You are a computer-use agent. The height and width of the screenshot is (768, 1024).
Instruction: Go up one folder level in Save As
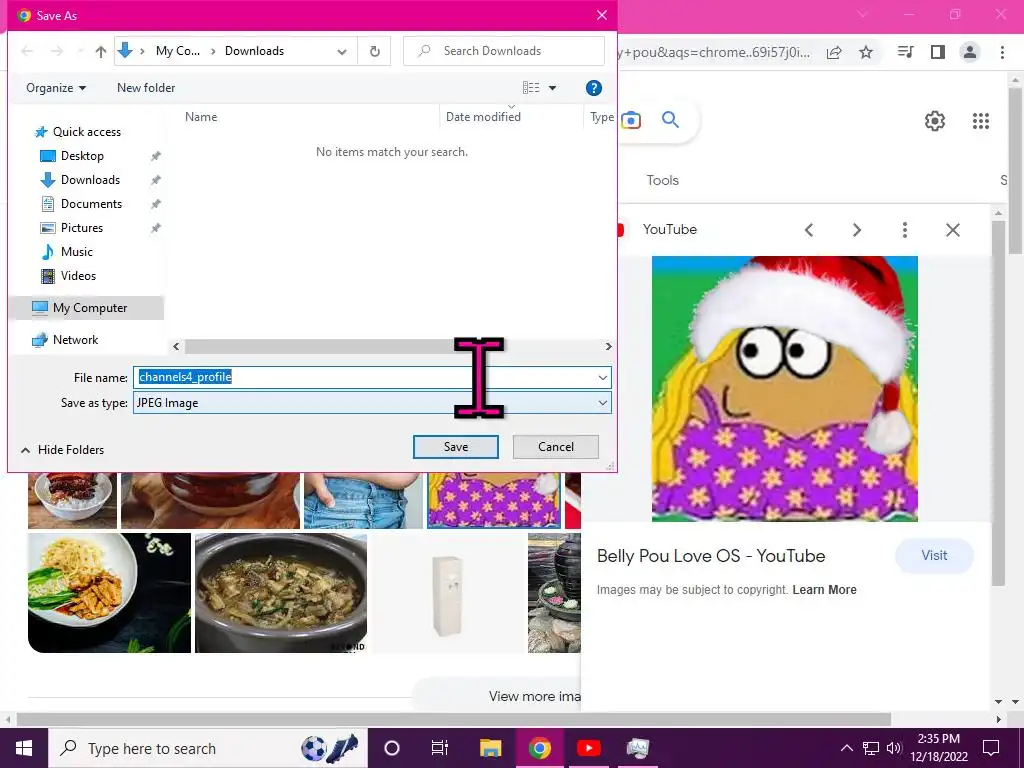tap(101, 52)
